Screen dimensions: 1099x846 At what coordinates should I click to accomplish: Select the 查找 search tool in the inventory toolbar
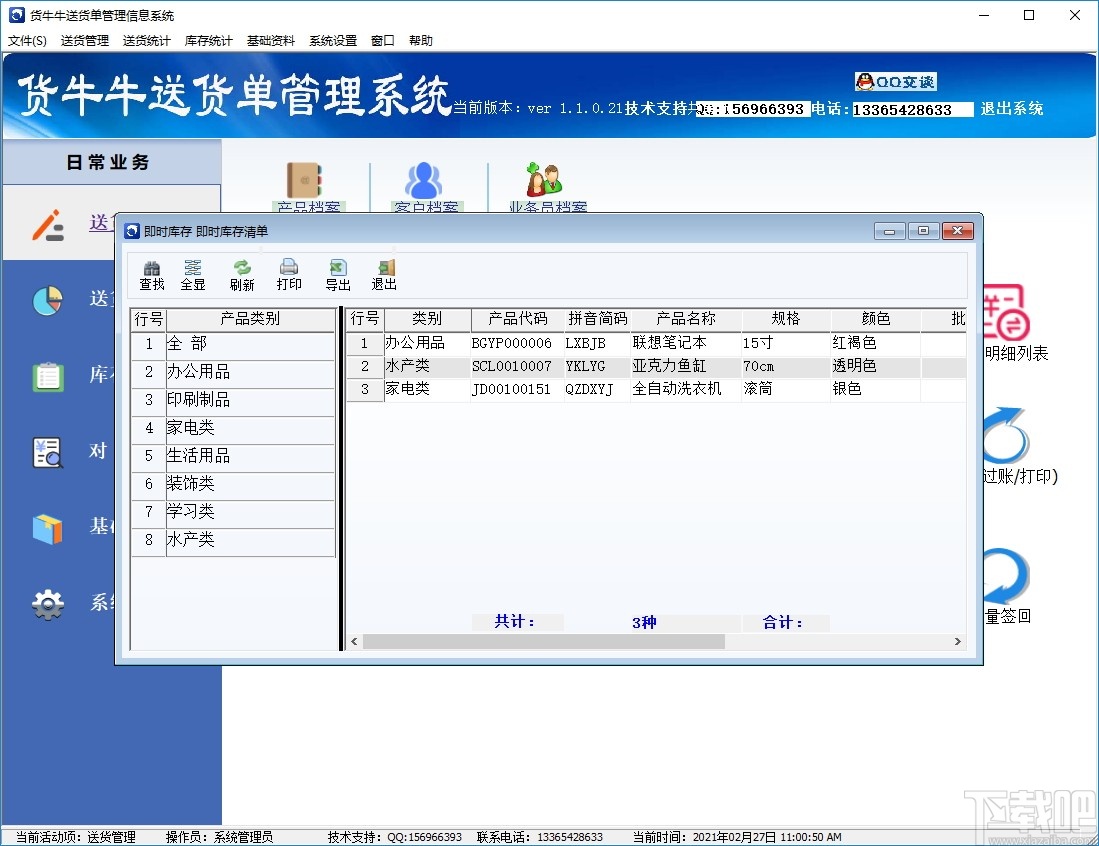coord(151,274)
